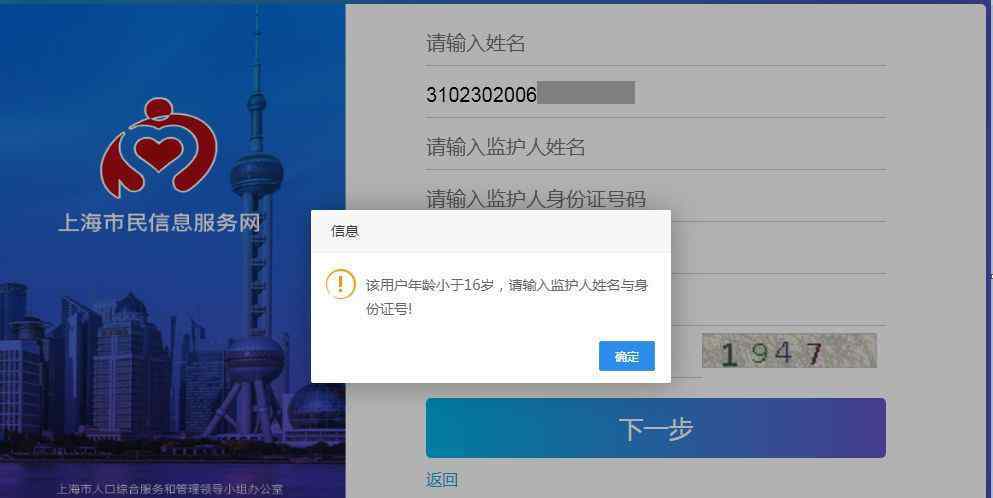The height and width of the screenshot is (498, 993).
Task: Click the digit 7 in the captcha
Action: point(814,354)
